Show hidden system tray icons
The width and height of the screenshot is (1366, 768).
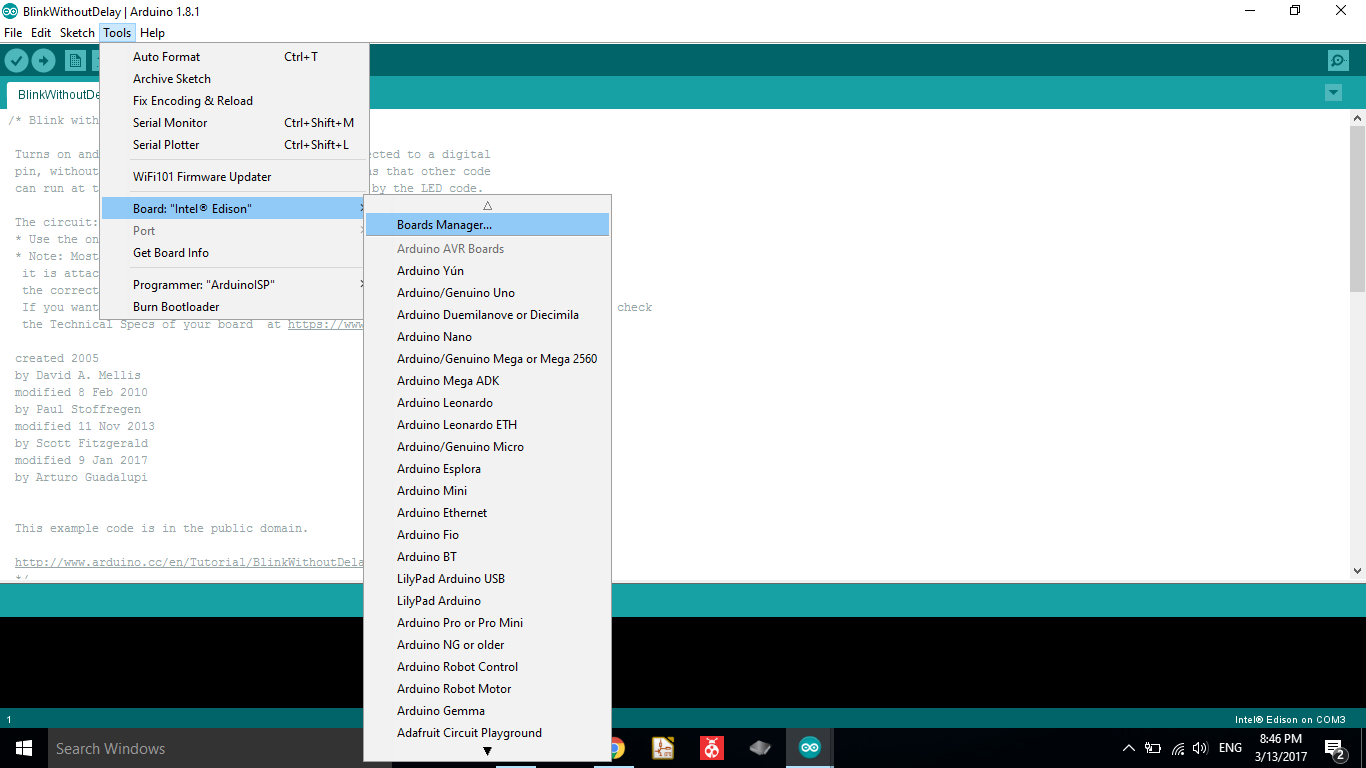[1129, 748]
